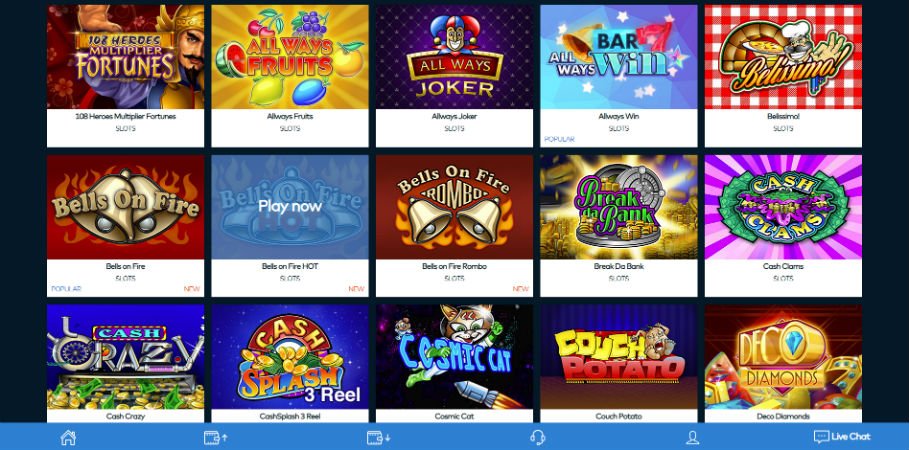909x450 pixels.
Task: Open the Allways Win slot thumbnail
Action: click(x=619, y=57)
